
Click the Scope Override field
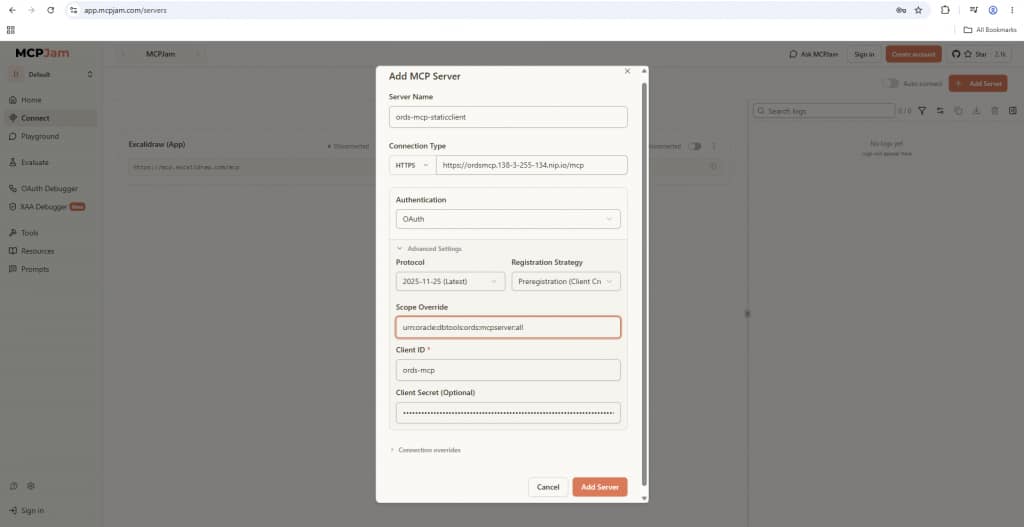[508, 327]
